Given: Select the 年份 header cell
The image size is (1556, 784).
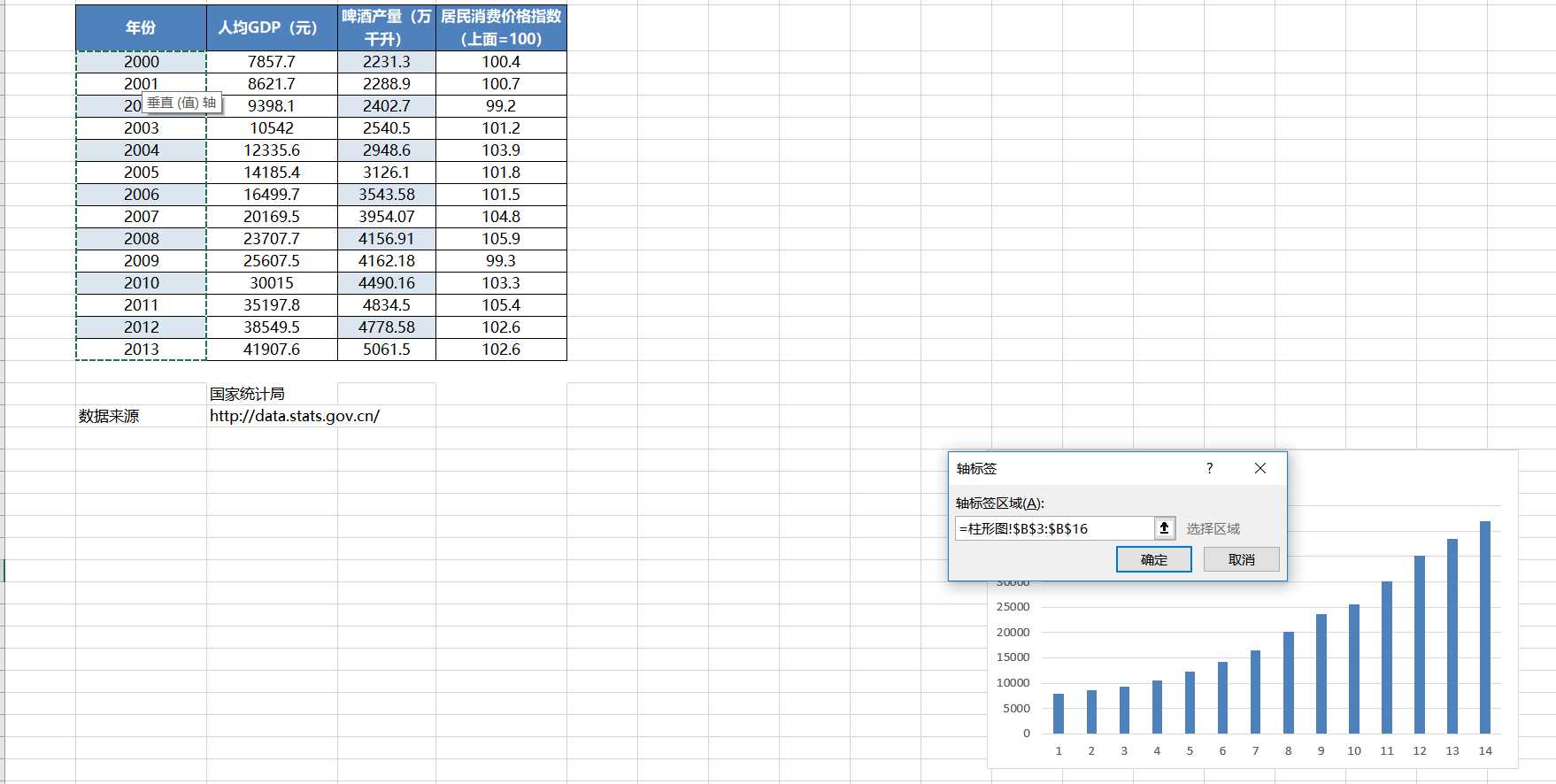Looking at the screenshot, I should pos(142,27).
